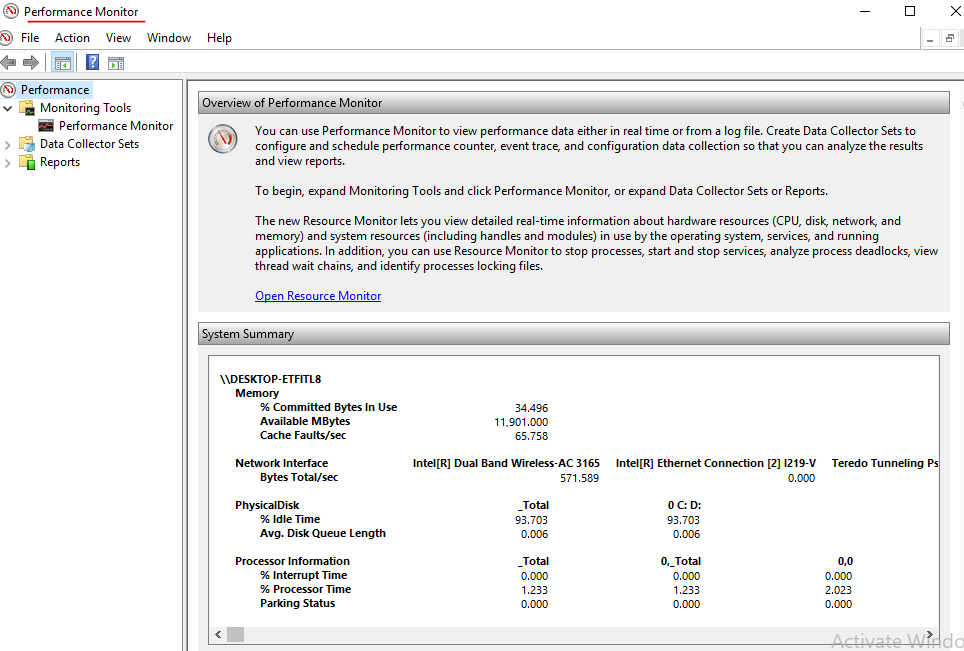Click the gauge icon in the Overview panel
This screenshot has height=651, width=964.
(223, 139)
